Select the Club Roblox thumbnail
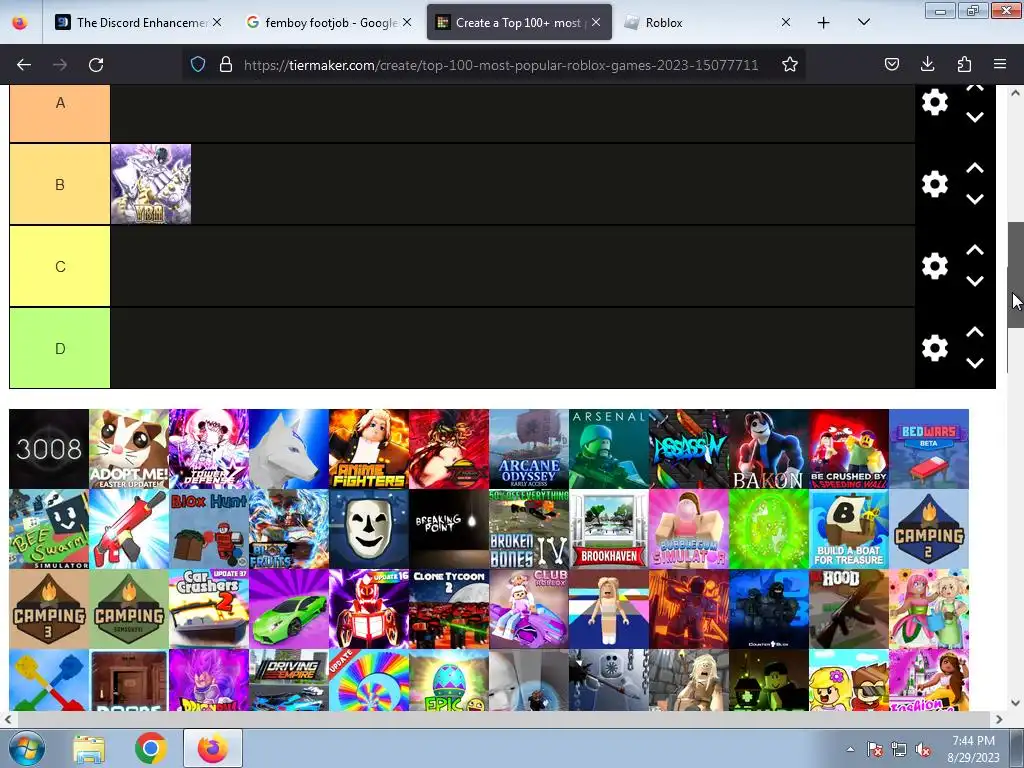The image size is (1024, 768). (x=529, y=609)
